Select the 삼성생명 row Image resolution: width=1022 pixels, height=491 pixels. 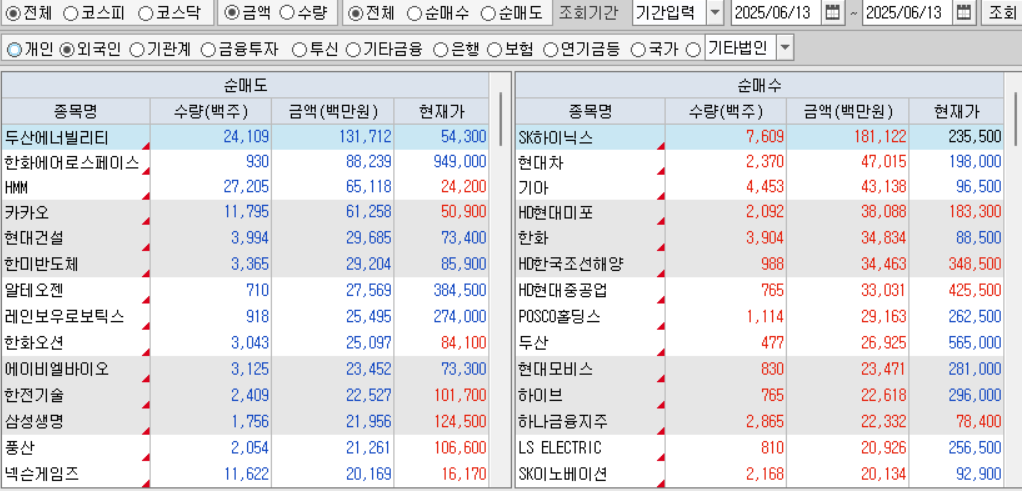click(245, 421)
